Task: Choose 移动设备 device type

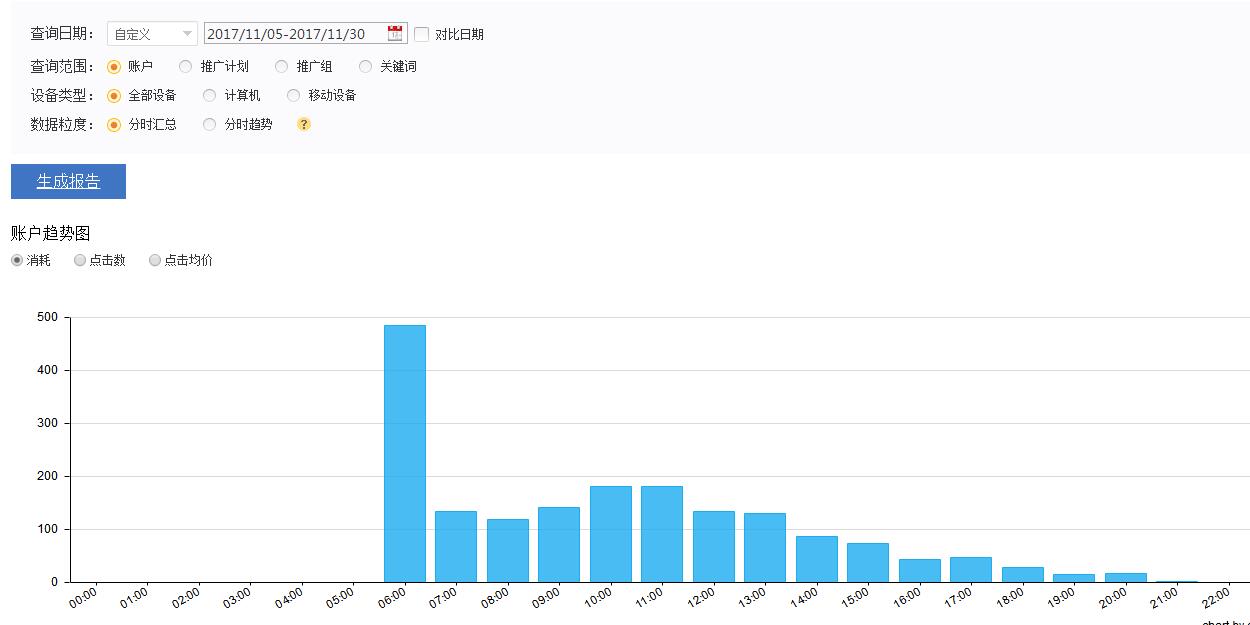Action: click(293, 96)
